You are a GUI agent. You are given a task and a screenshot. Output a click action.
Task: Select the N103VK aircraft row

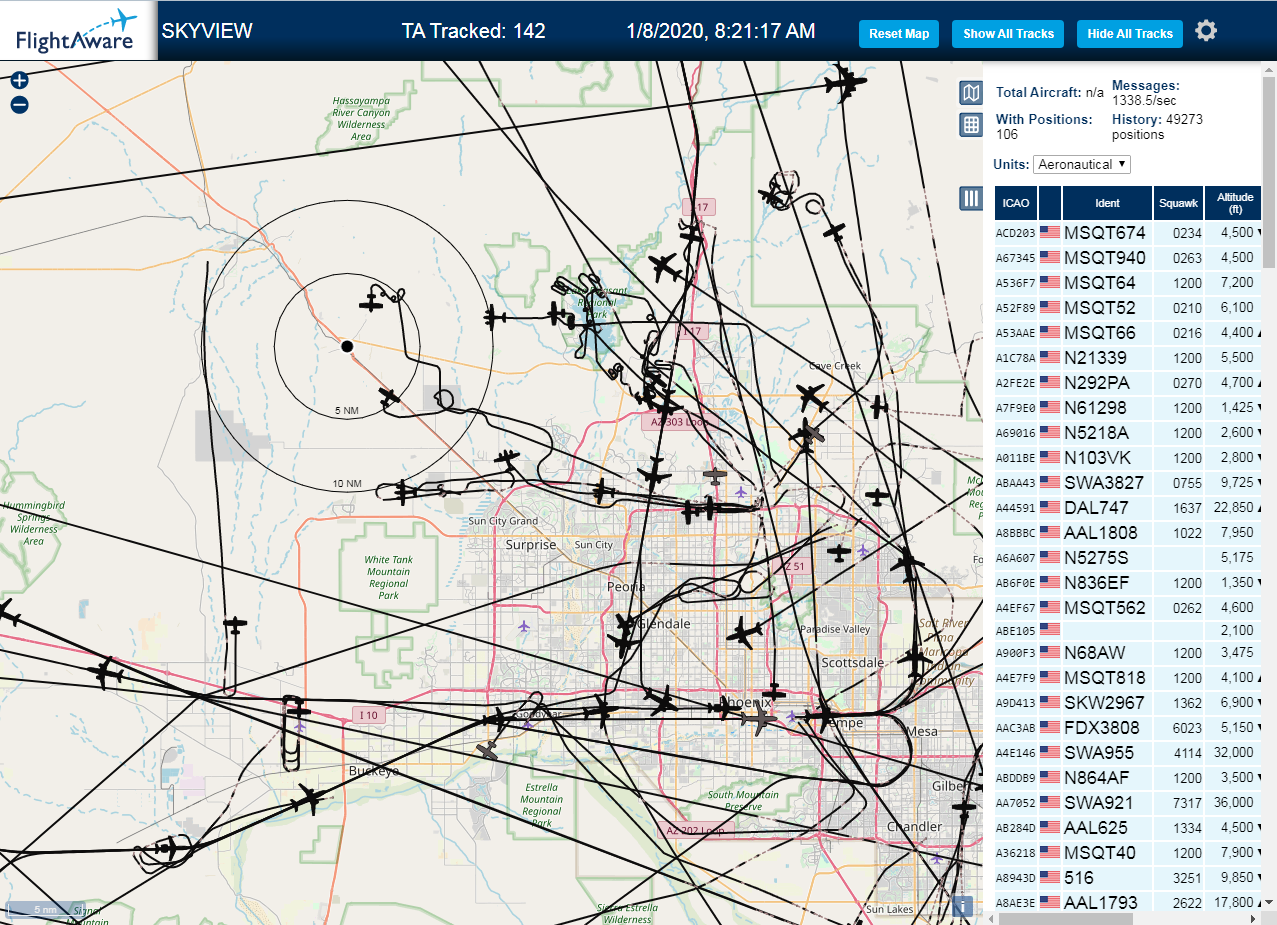point(1128,457)
